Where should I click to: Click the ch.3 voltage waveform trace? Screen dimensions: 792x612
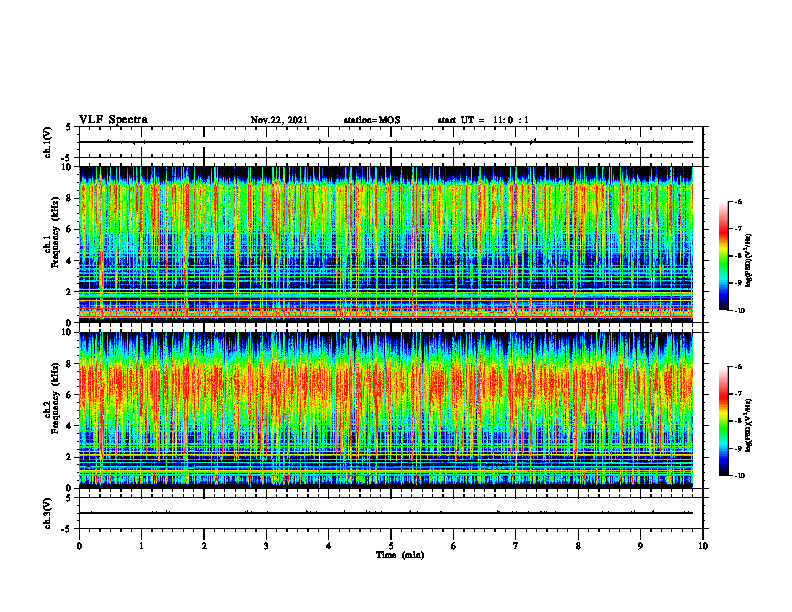(386, 513)
